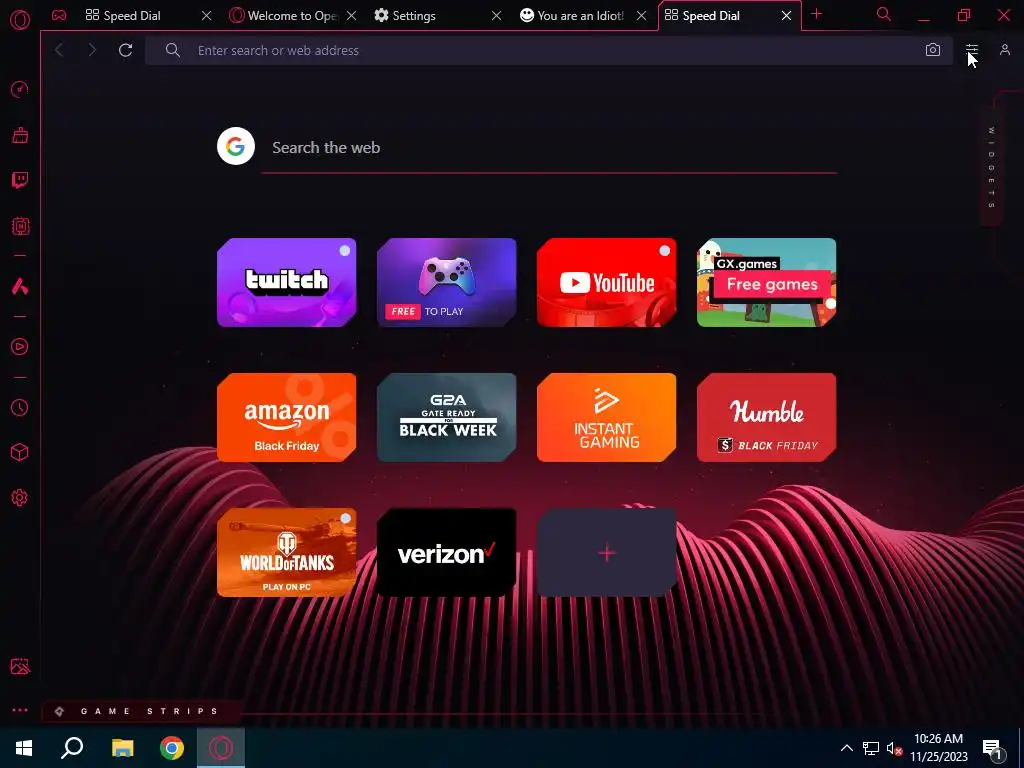Open the World of Tanks tile

287,552
